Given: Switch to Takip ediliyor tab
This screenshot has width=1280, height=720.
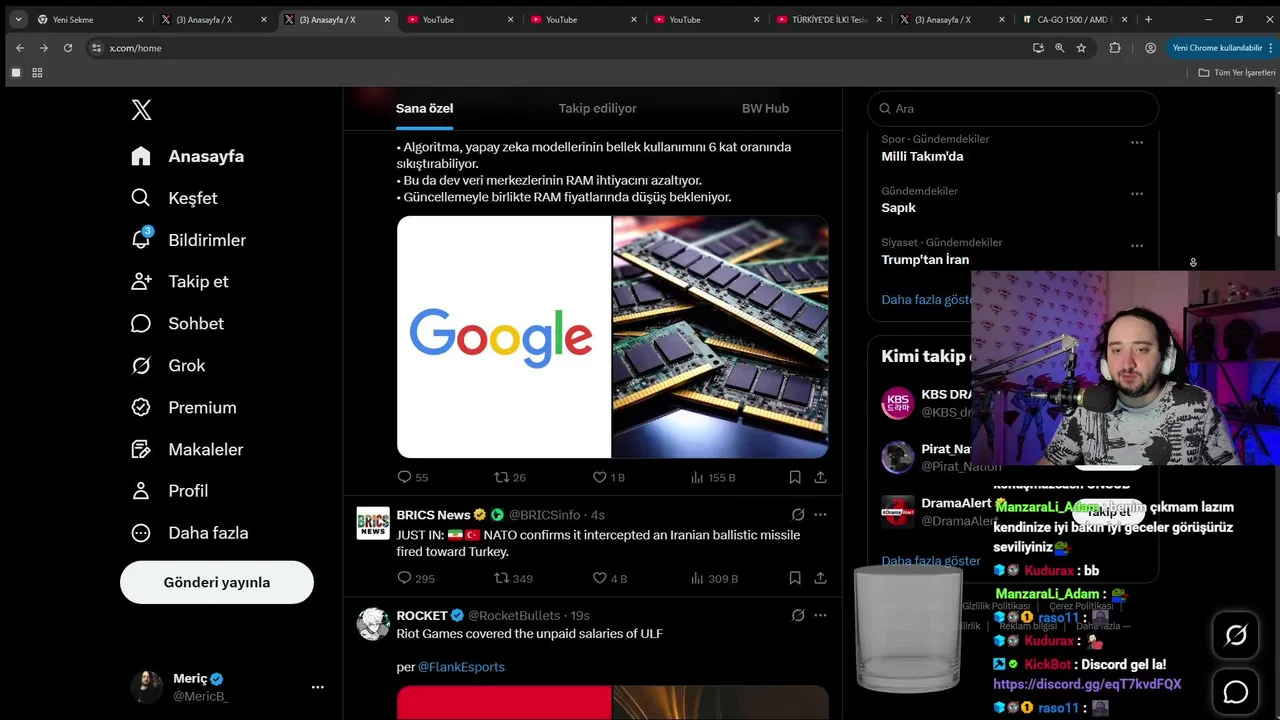Looking at the screenshot, I should pyautogui.click(x=597, y=108).
